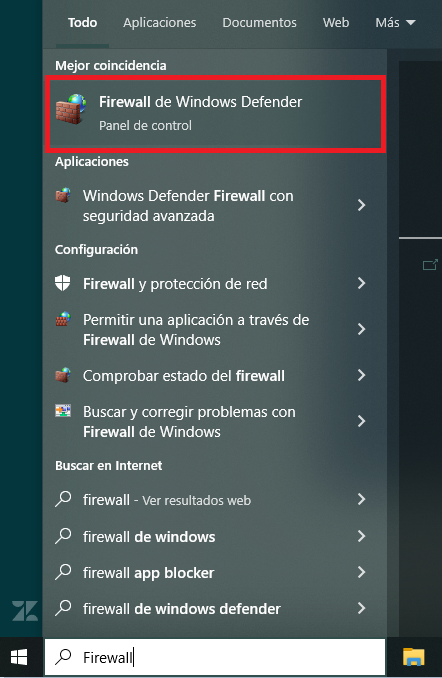Screen dimensions: 442x678
Task: Click the search box containing Firewall
Action: 215,657
